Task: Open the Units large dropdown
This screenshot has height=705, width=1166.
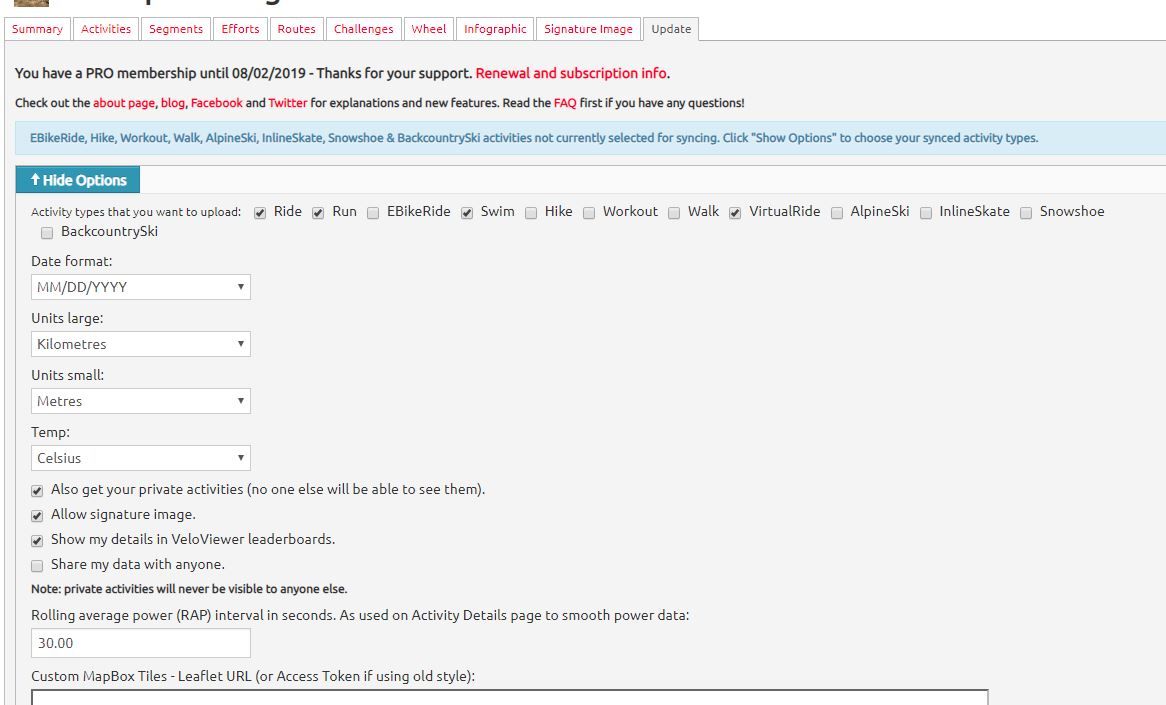Action: click(141, 344)
